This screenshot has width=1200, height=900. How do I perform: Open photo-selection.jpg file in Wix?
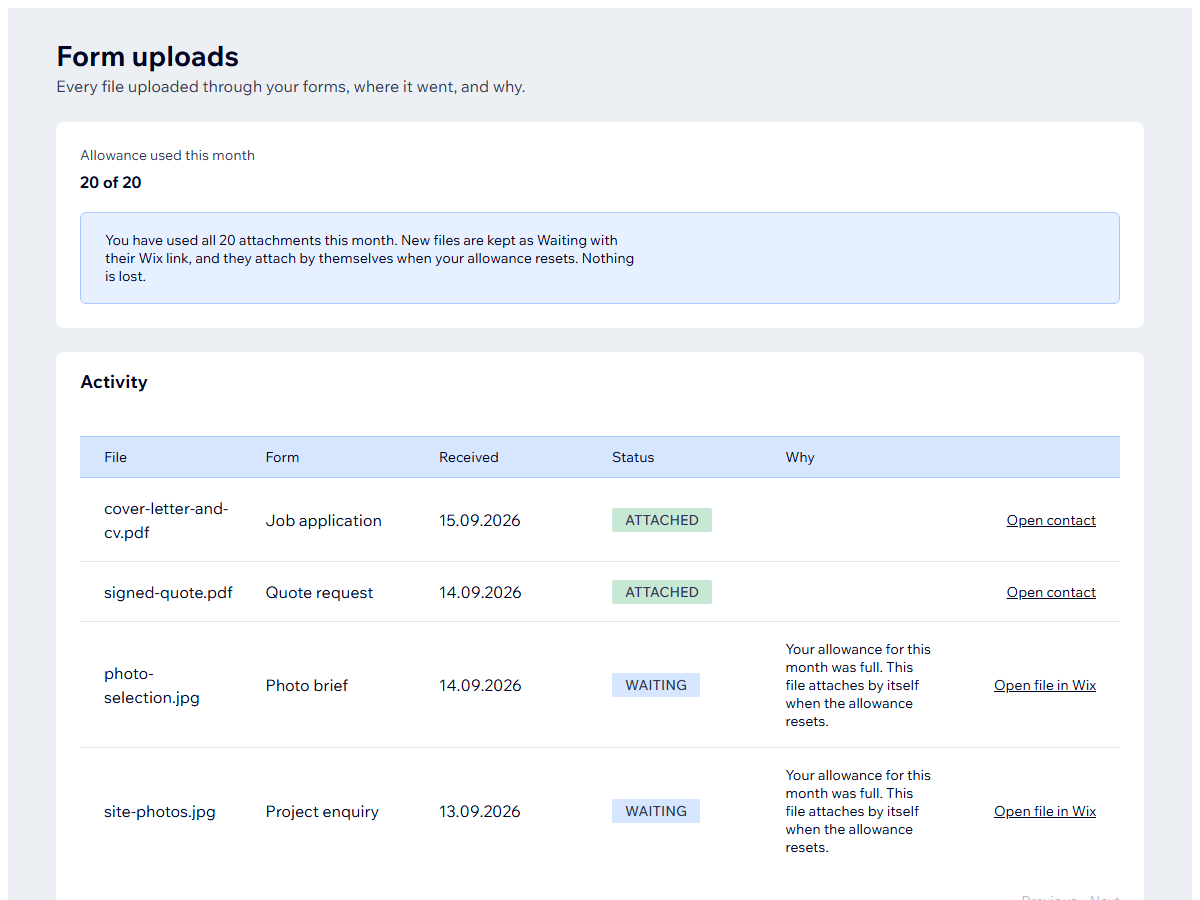coord(1045,685)
